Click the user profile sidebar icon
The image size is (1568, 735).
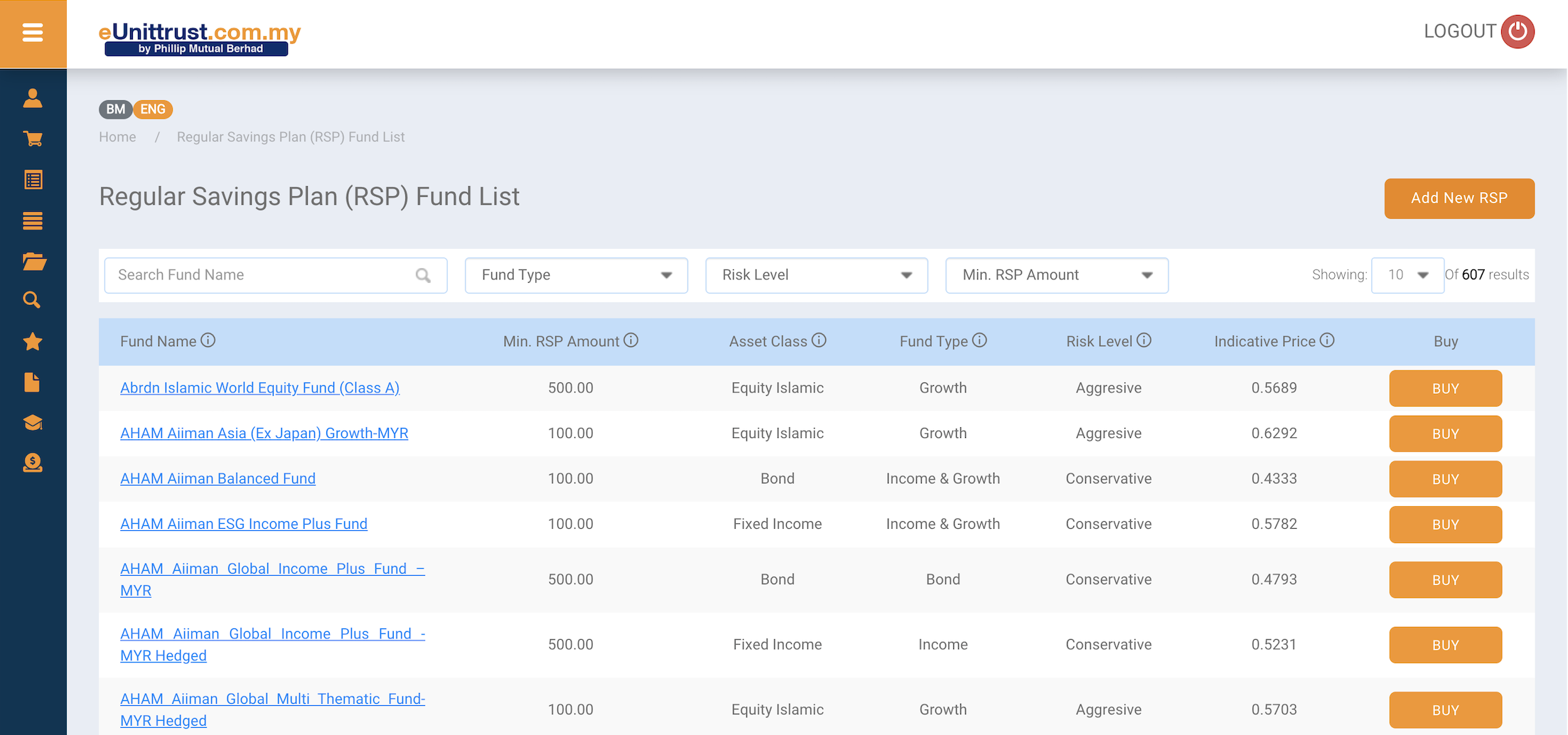click(x=33, y=98)
